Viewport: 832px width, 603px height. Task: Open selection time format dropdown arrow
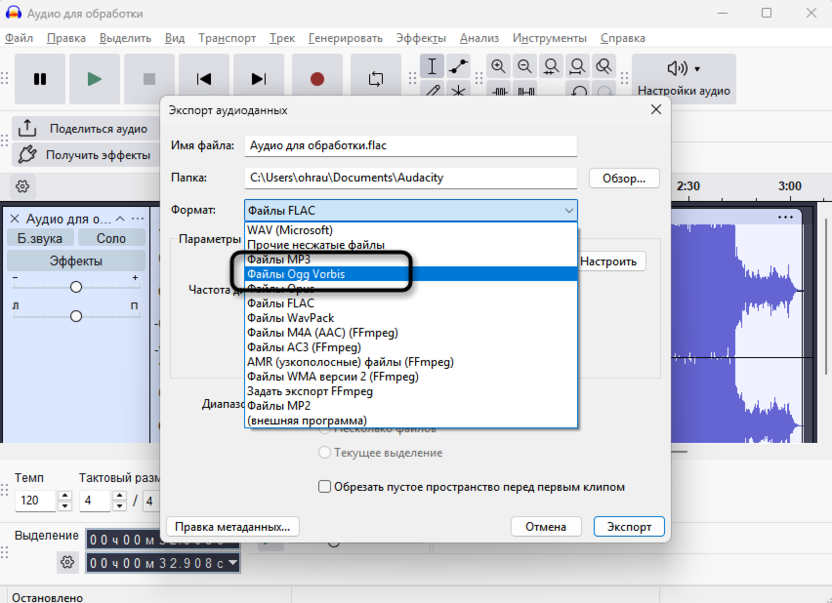point(232,563)
